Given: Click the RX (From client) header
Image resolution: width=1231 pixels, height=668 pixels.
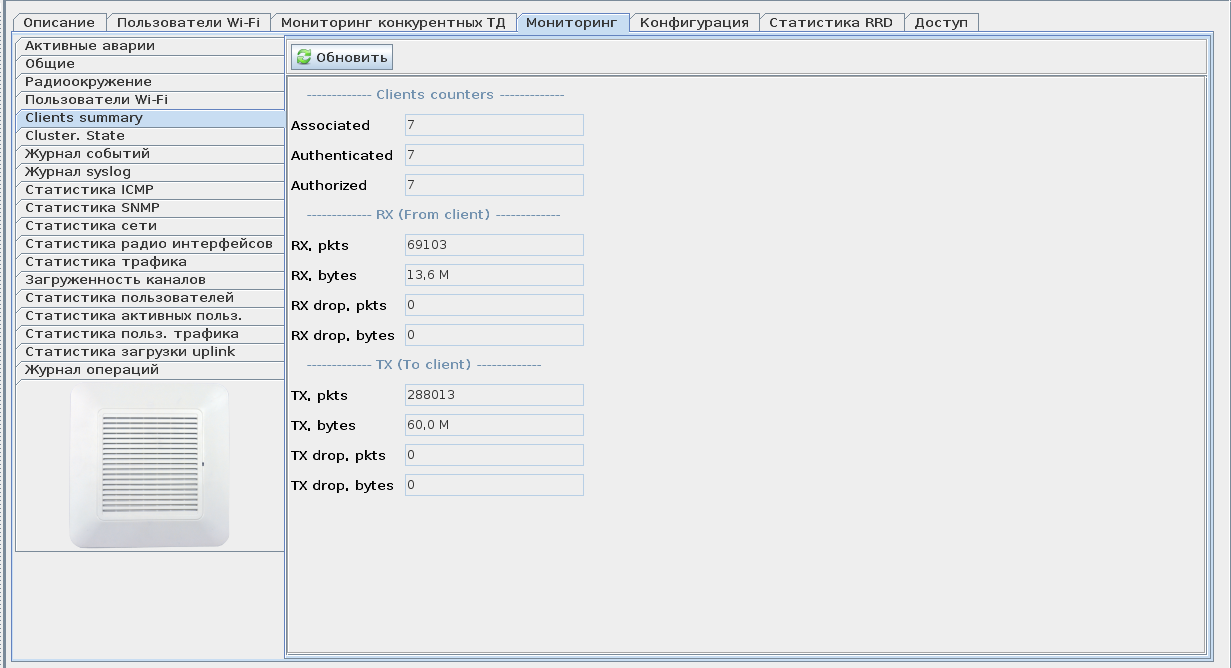Looking at the screenshot, I should [x=433, y=215].
